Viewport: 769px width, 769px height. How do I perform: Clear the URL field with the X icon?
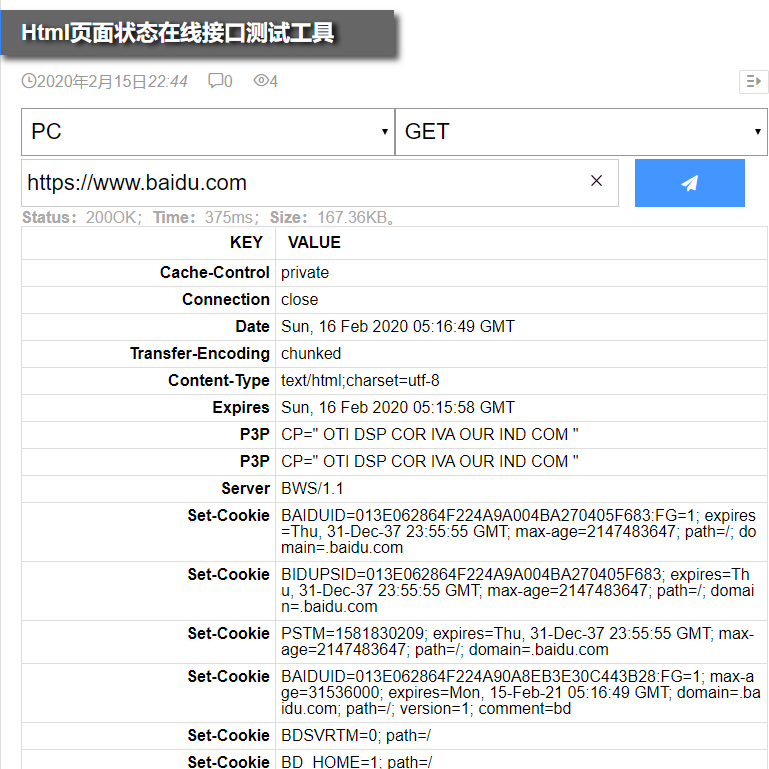coord(596,181)
